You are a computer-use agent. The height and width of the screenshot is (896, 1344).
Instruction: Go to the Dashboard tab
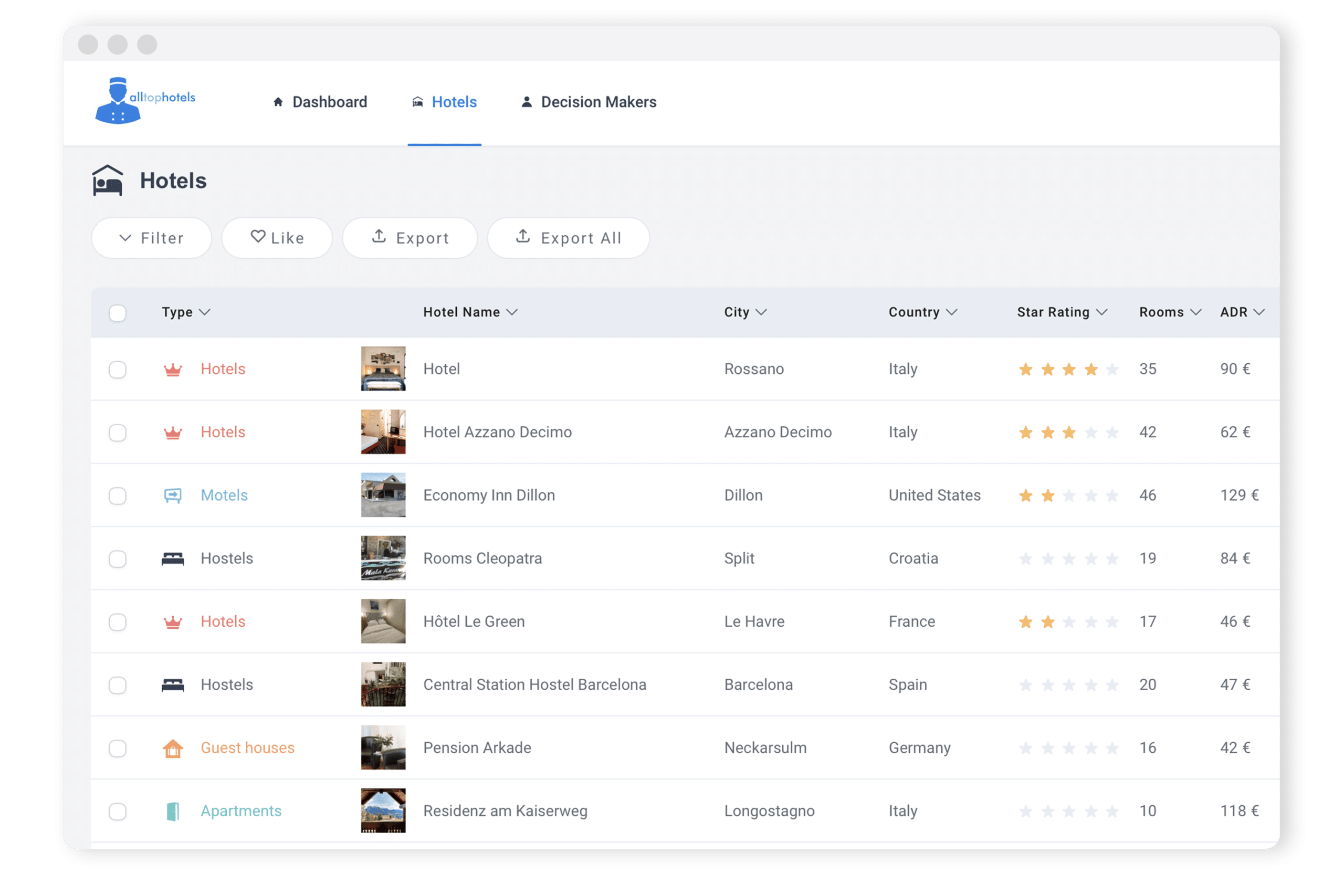pos(320,102)
